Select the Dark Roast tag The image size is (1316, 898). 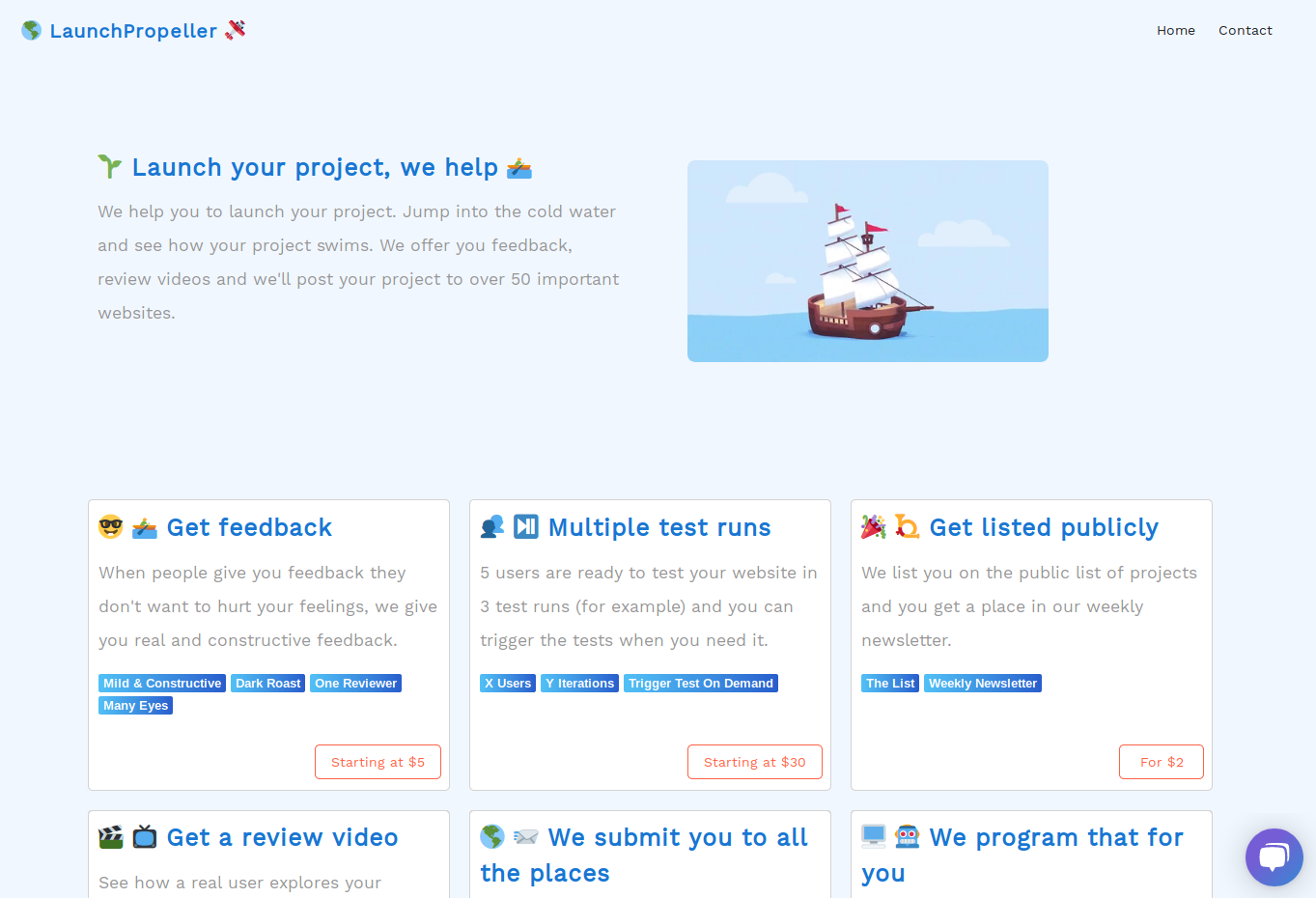[x=267, y=683]
